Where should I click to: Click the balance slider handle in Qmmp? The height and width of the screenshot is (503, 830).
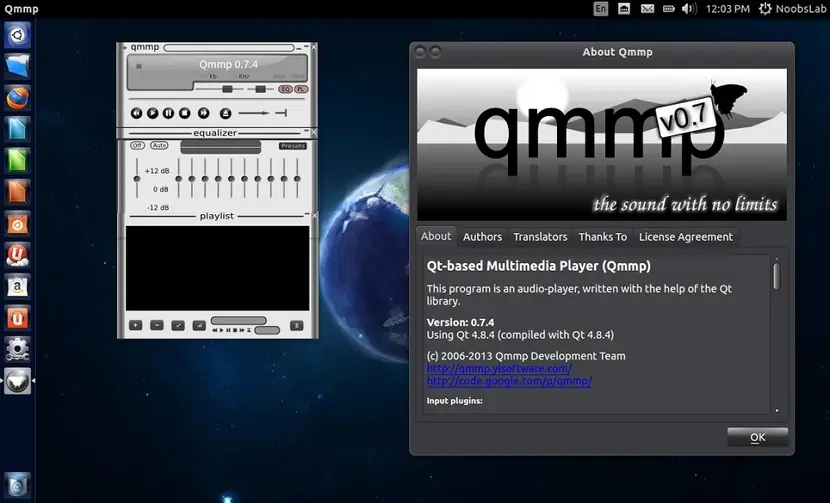click(x=260, y=89)
